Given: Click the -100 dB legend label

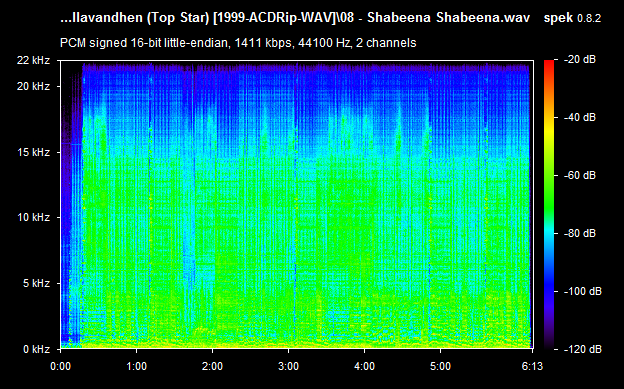Looking at the screenshot, I should pyautogui.click(x=583, y=291).
